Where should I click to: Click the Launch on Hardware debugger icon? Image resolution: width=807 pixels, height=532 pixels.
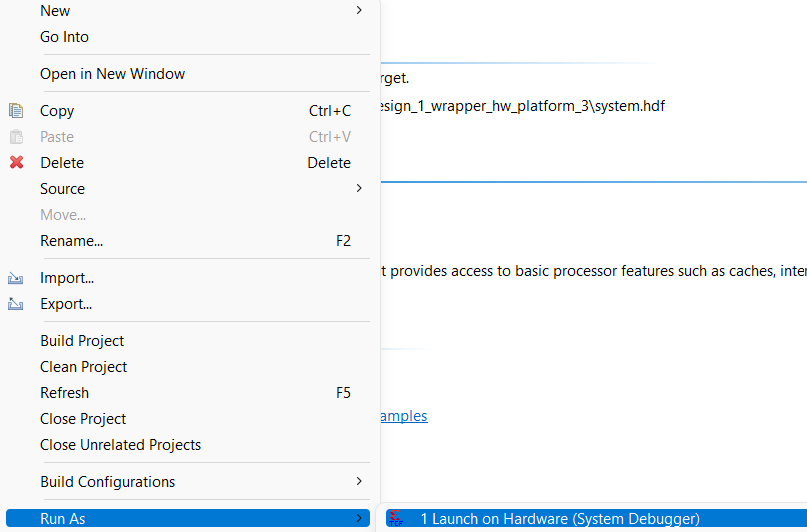tap(397, 519)
